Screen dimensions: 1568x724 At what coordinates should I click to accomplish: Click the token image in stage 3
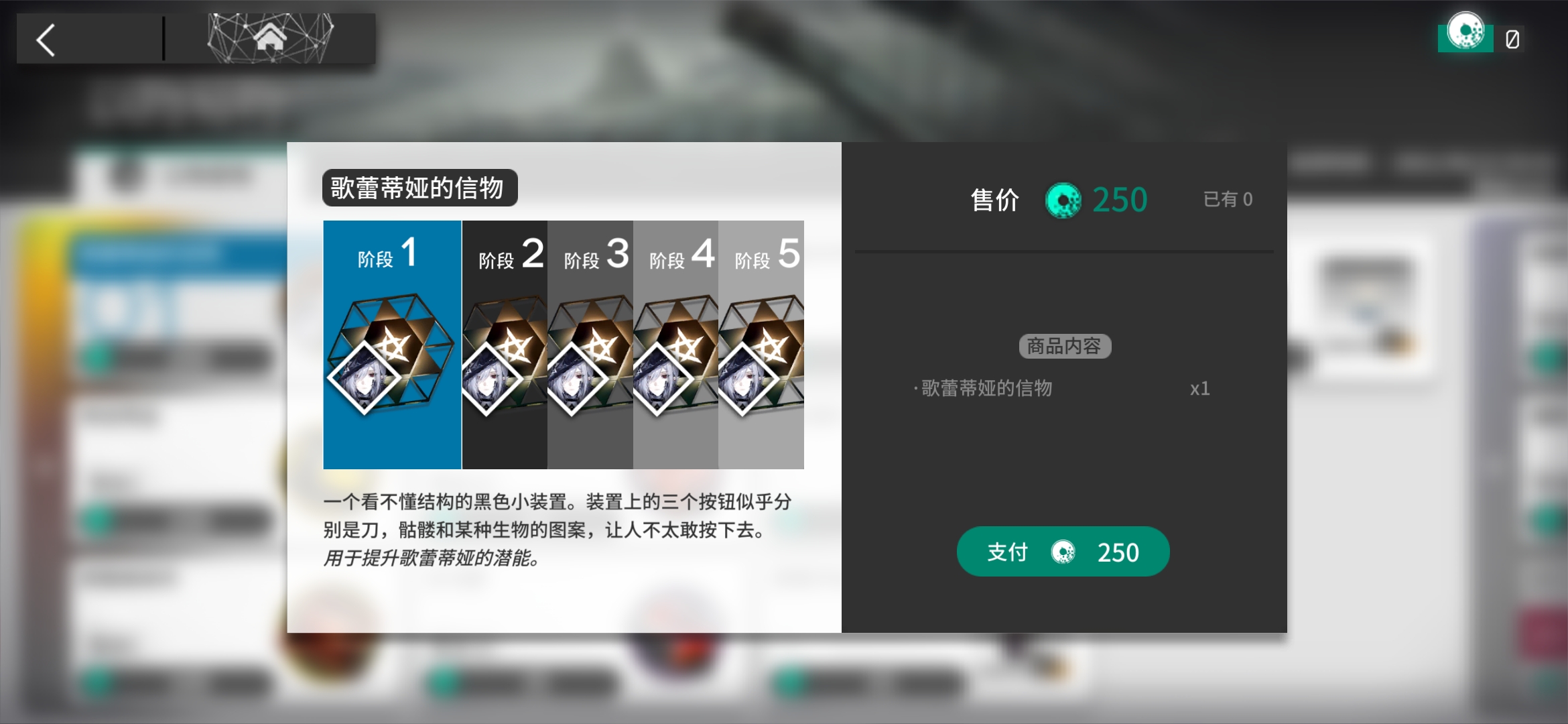click(x=590, y=354)
